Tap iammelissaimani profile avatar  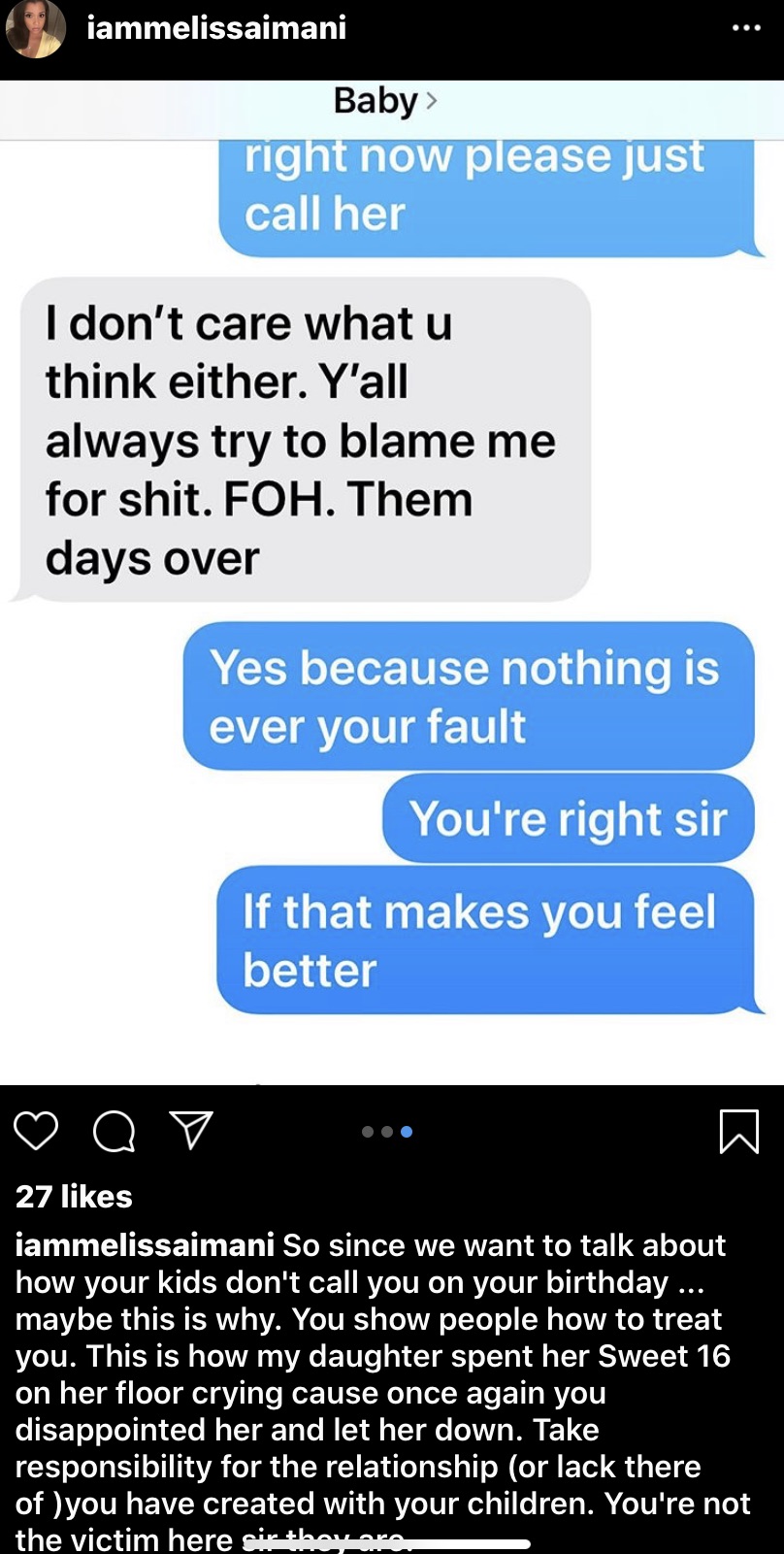click(36, 28)
